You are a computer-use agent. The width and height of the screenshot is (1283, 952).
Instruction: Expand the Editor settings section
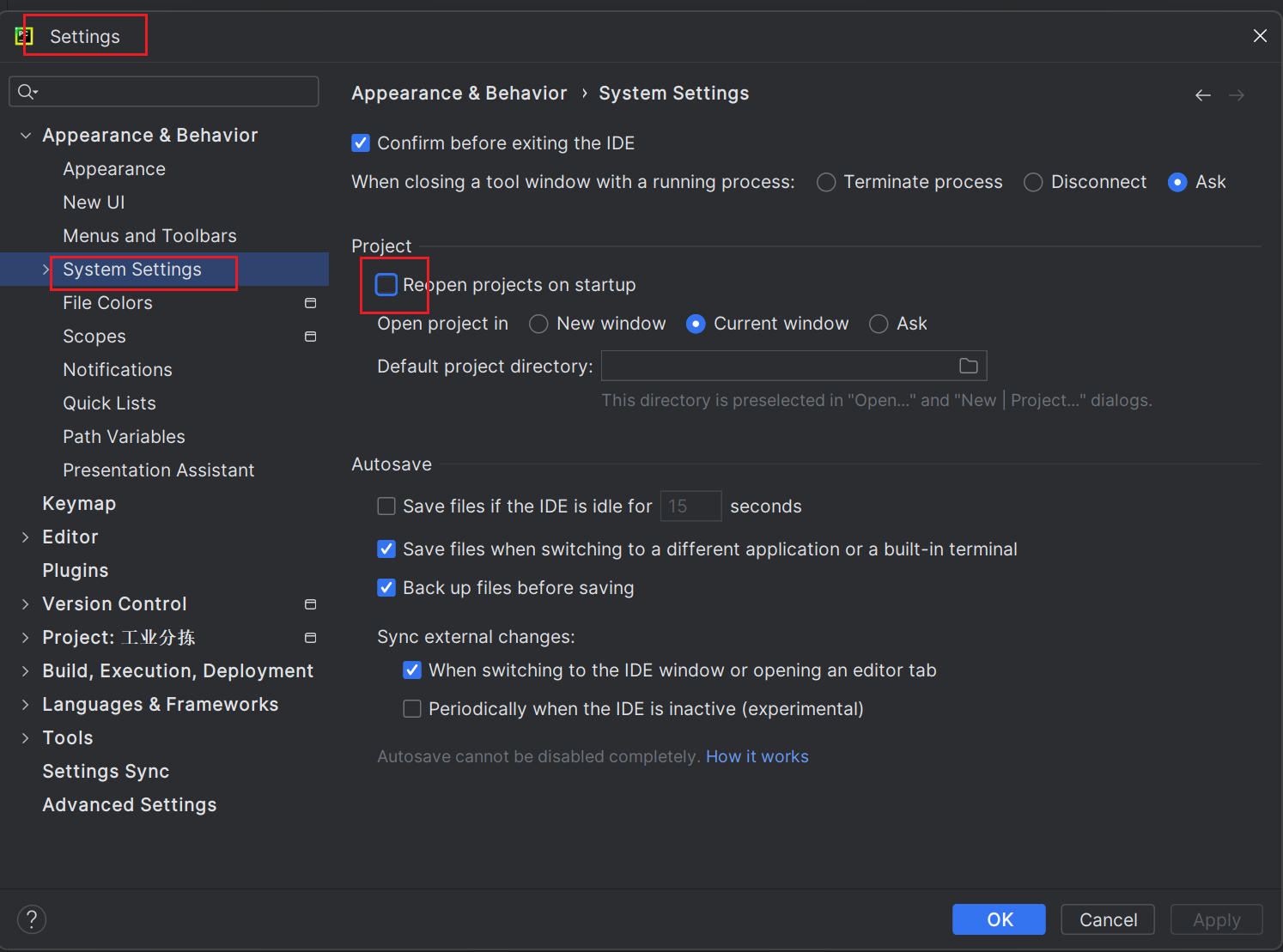[x=26, y=537]
